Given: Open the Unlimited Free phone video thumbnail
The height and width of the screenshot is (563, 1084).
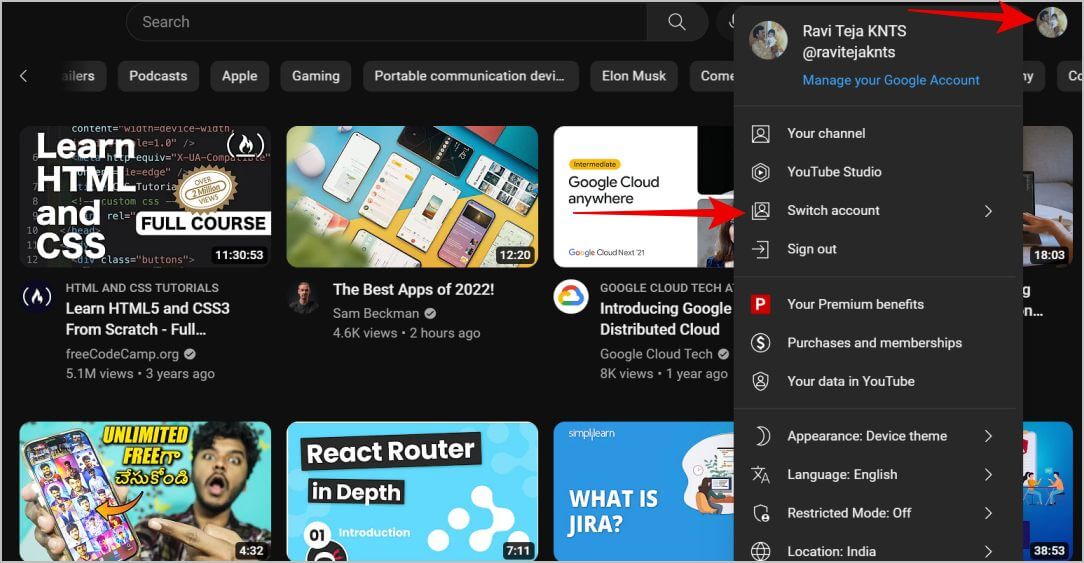Looking at the screenshot, I should coord(145,491).
